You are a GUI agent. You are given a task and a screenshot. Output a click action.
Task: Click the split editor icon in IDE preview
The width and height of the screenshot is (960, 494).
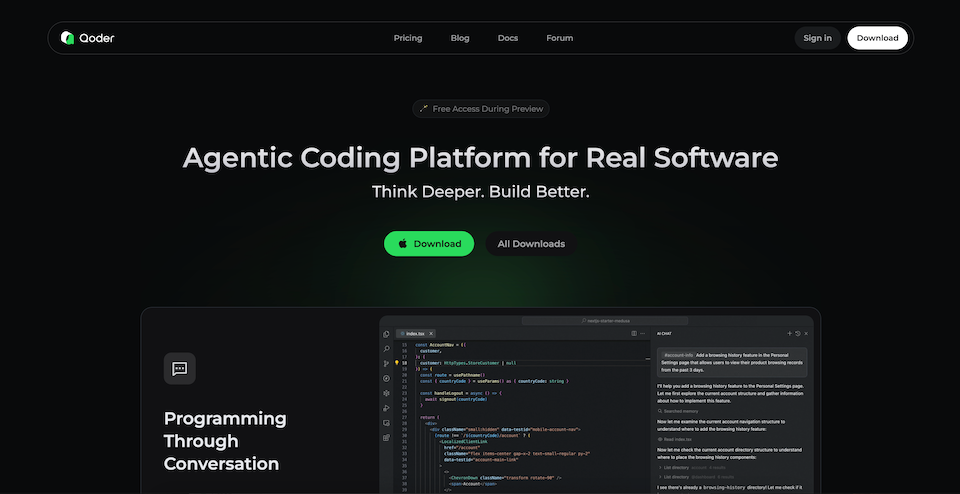[x=634, y=334]
